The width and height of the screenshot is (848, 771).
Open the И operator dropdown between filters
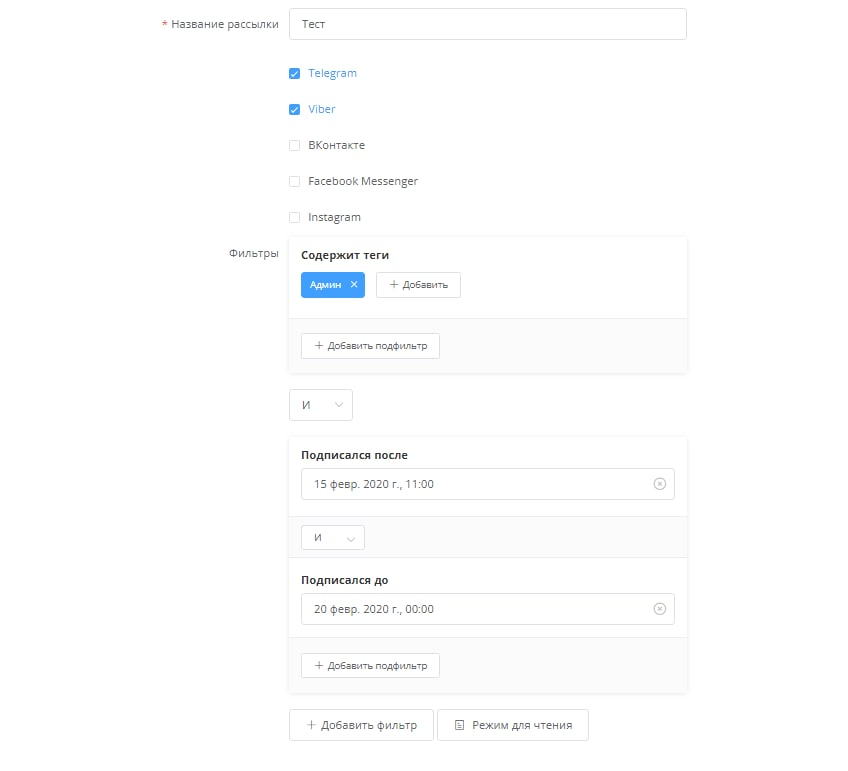pos(320,405)
